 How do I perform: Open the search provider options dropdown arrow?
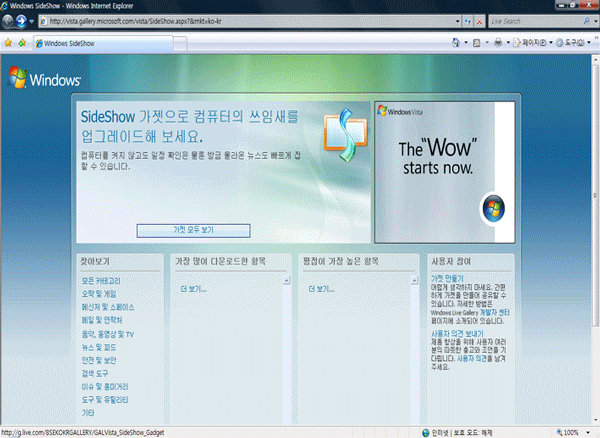click(596, 21)
